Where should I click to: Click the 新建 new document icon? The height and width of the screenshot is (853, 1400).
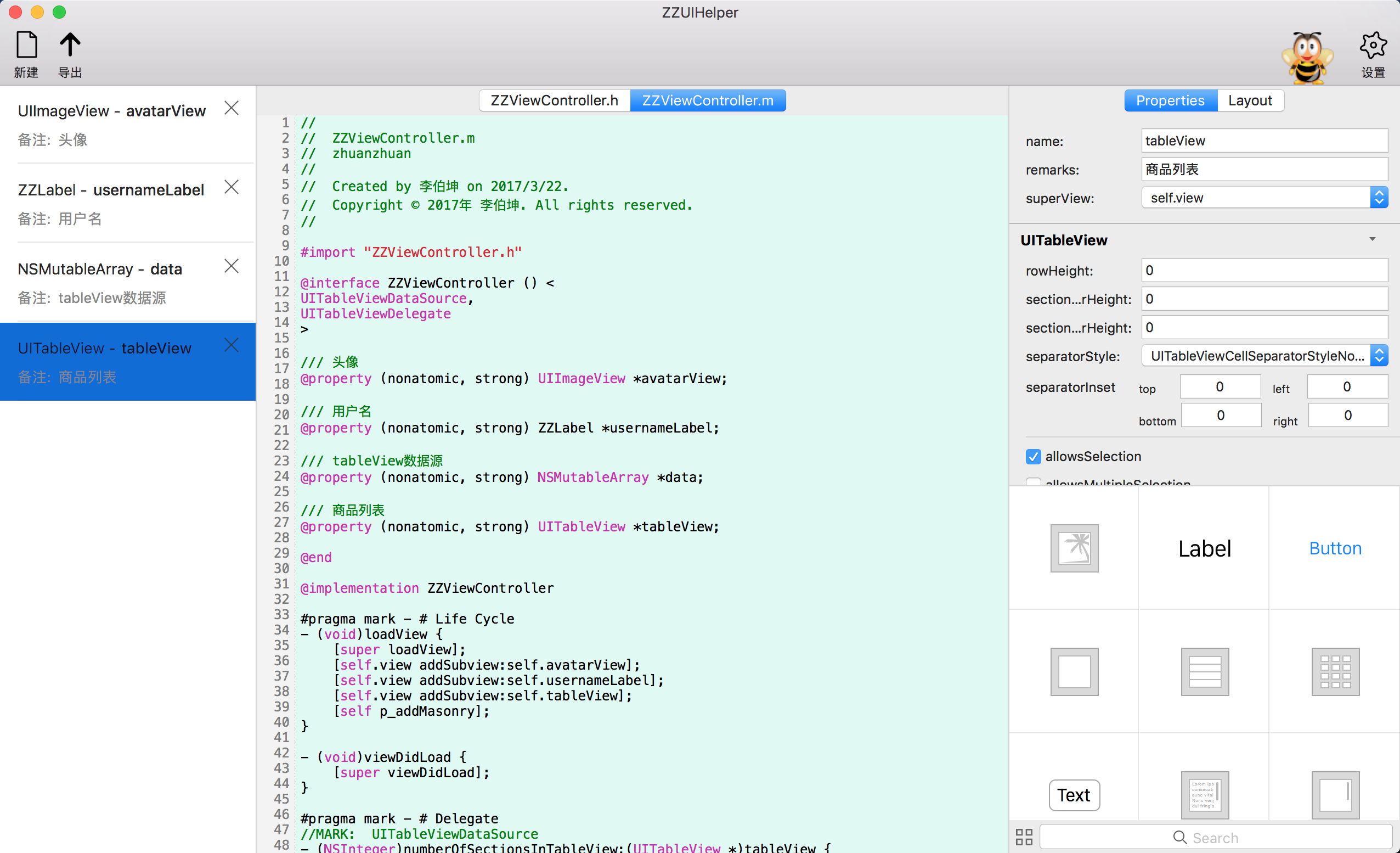(x=26, y=45)
